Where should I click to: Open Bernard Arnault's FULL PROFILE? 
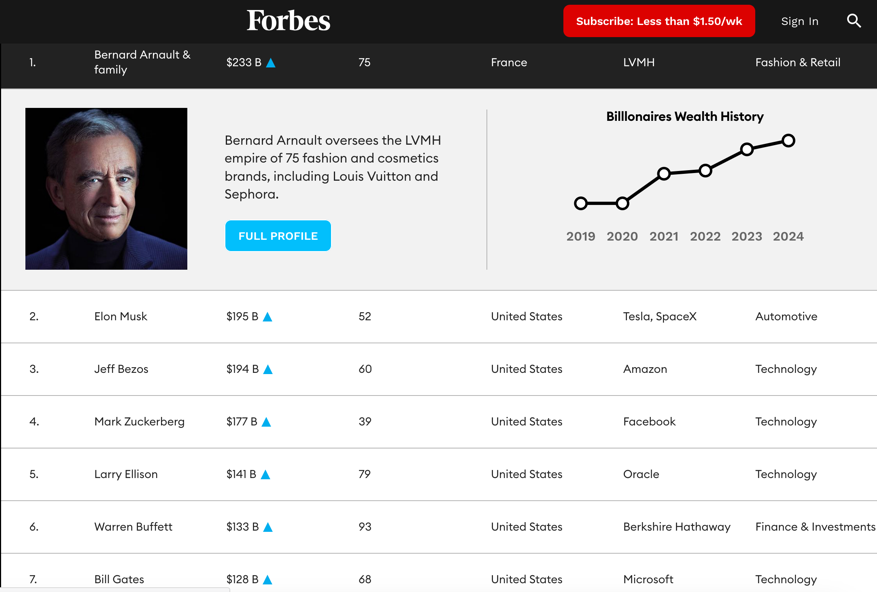click(x=278, y=236)
